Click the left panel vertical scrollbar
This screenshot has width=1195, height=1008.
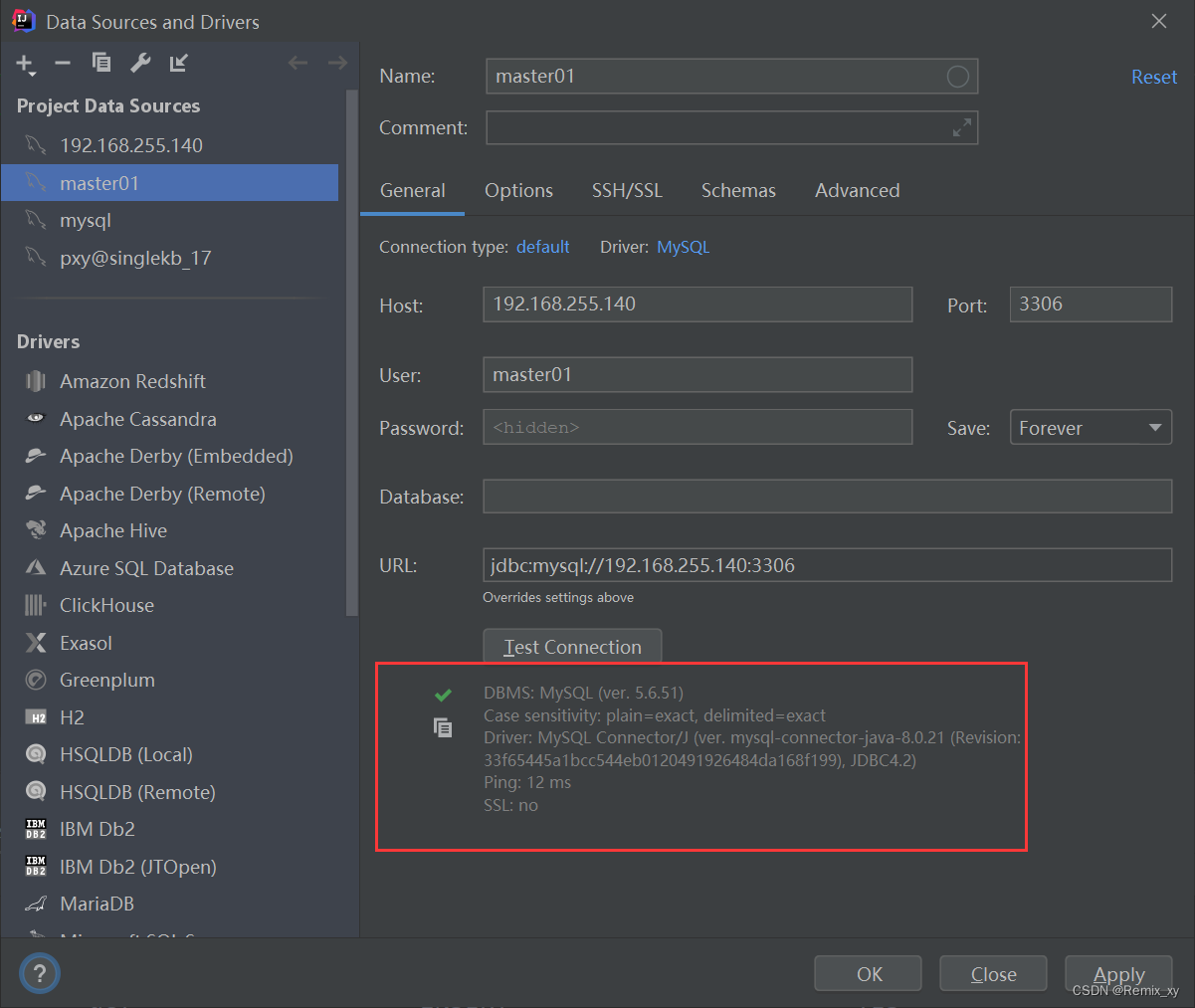pyautogui.click(x=350, y=353)
